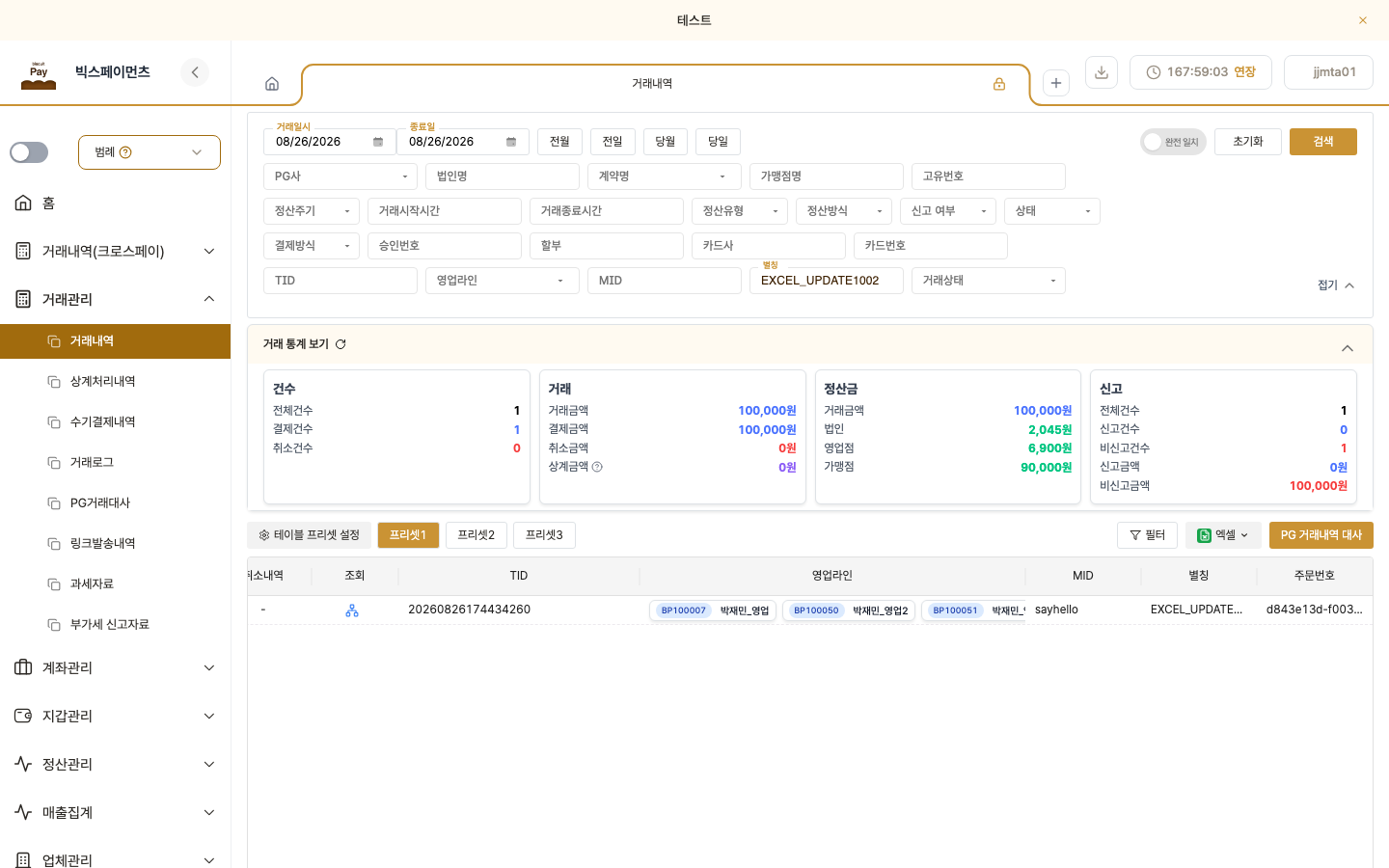
Task: Collapse the 거래 통계 보기 panel
Action: pyautogui.click(x=1348, y=347)
